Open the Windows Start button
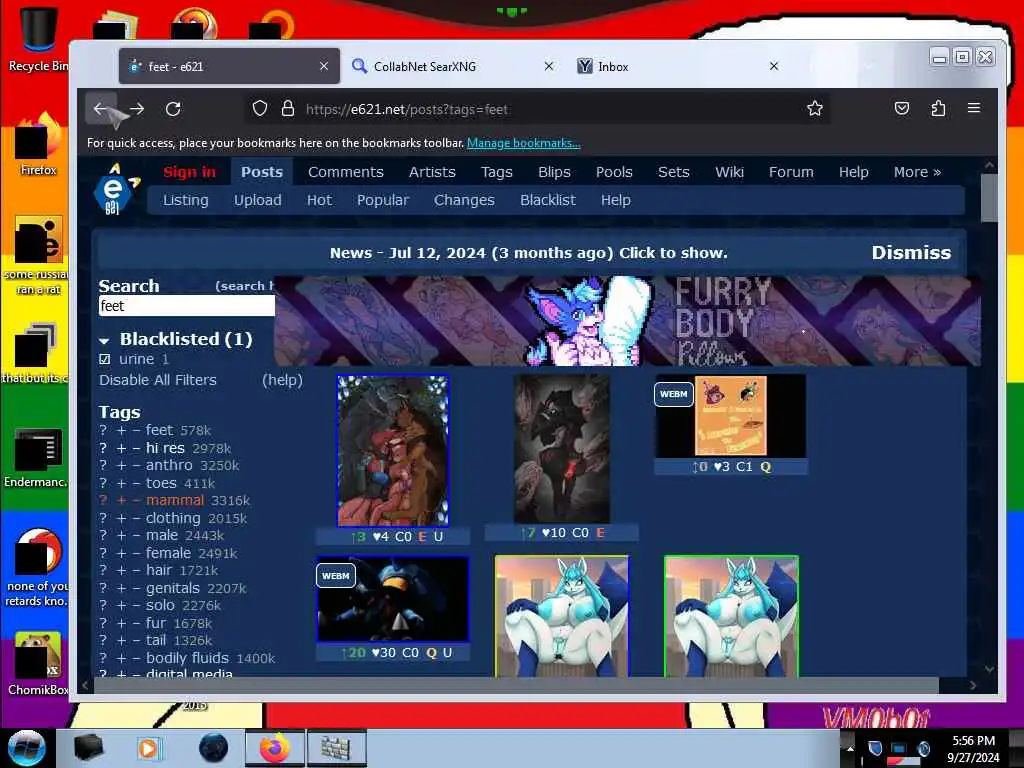 click(x=27, y=748)
